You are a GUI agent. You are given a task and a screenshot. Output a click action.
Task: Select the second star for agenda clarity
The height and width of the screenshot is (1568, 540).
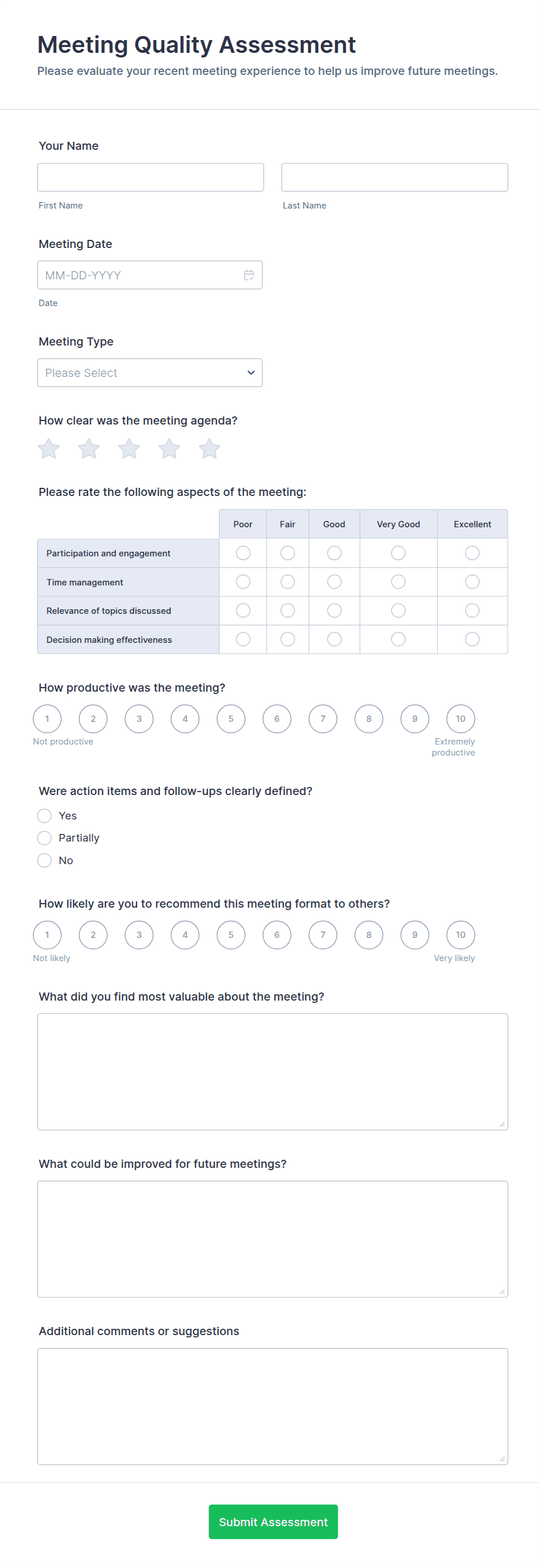click(x=89, y=448)
